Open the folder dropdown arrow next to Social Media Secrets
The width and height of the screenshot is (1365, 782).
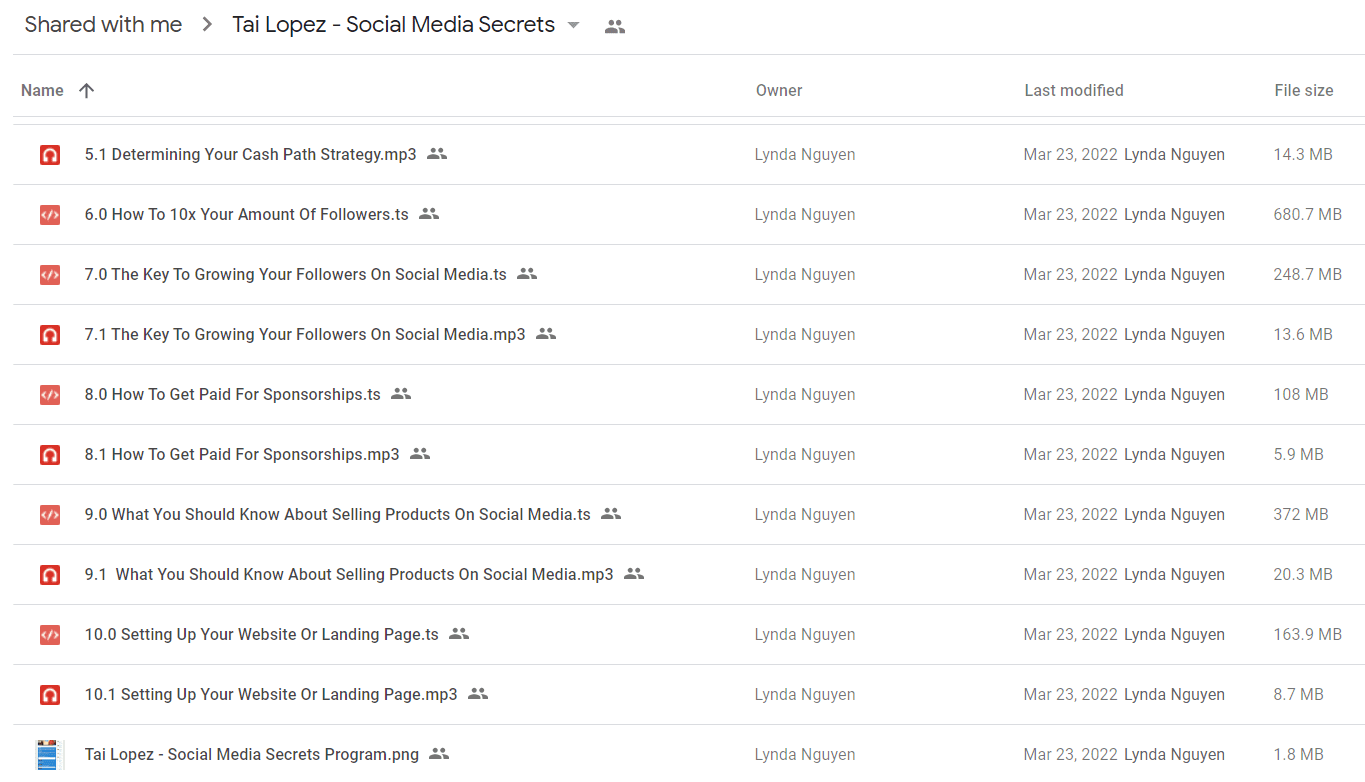click(574, 25)
